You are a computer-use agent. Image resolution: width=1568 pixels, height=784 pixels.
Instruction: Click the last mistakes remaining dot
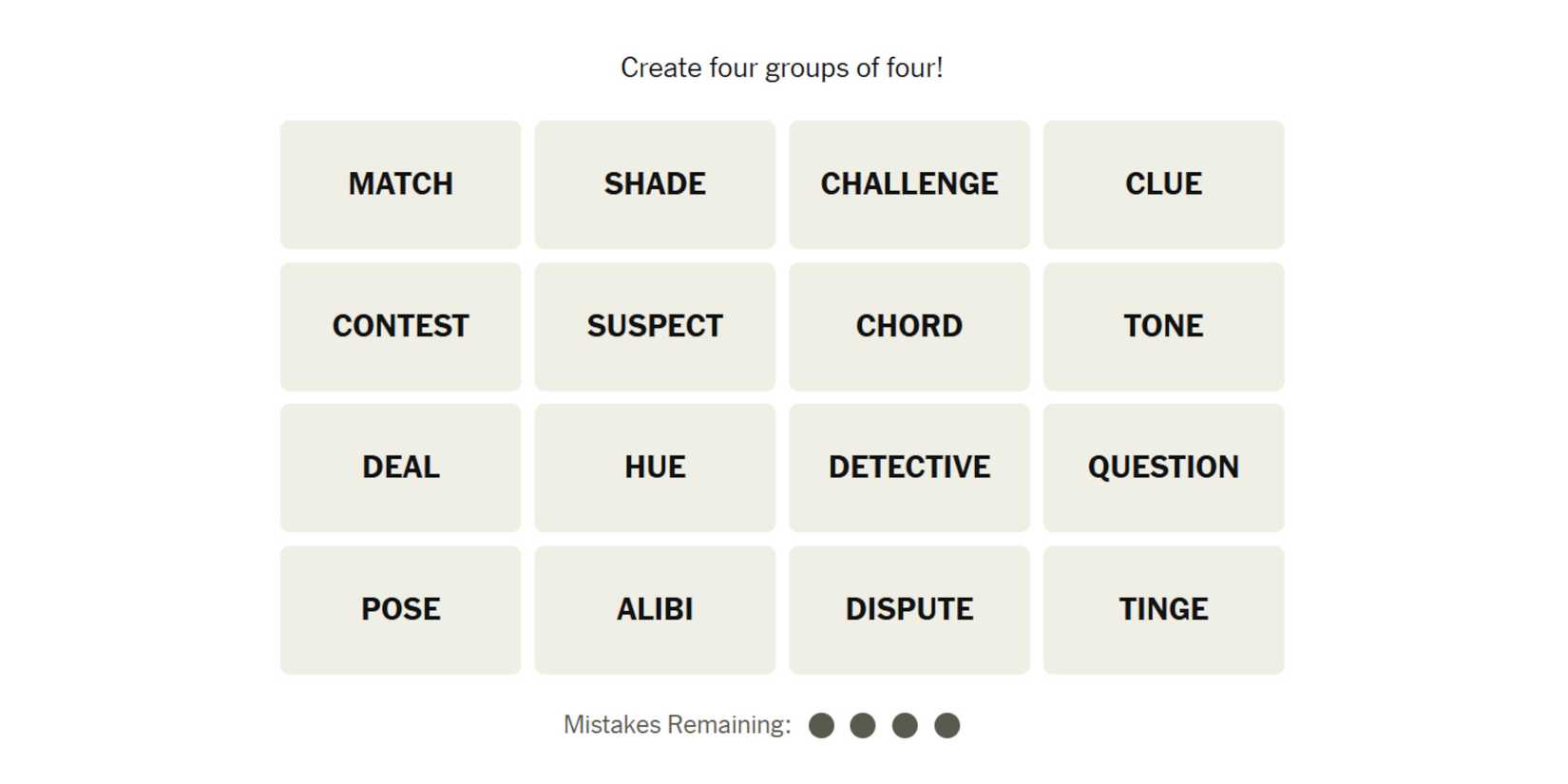[x=947, y=726]
